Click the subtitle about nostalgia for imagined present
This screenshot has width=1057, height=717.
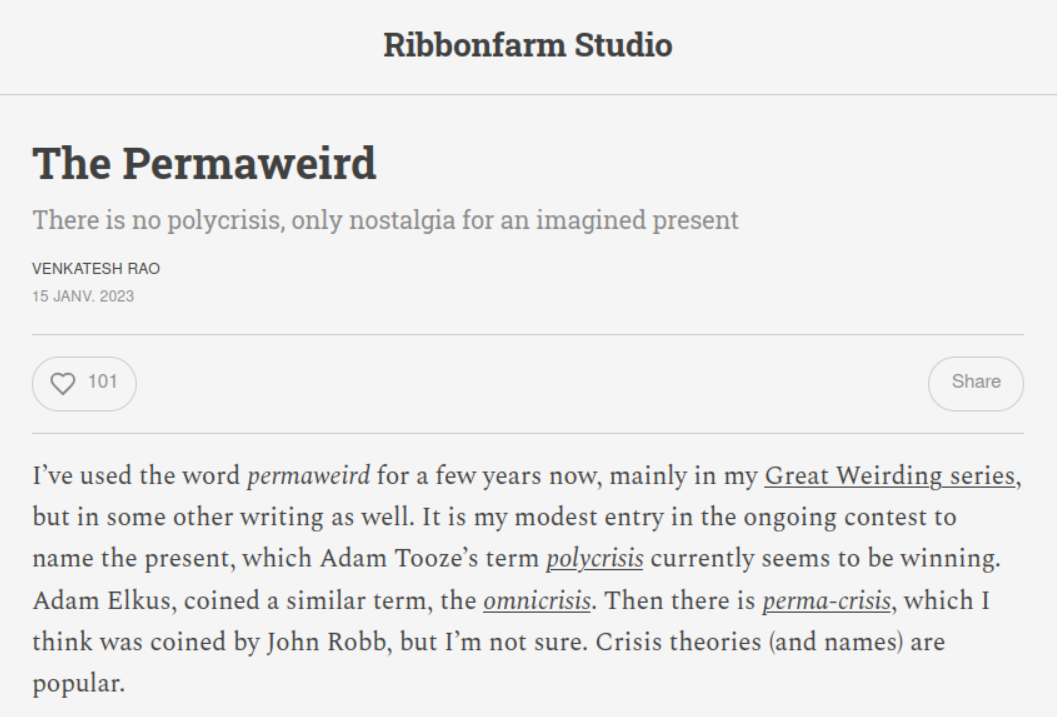385,219
